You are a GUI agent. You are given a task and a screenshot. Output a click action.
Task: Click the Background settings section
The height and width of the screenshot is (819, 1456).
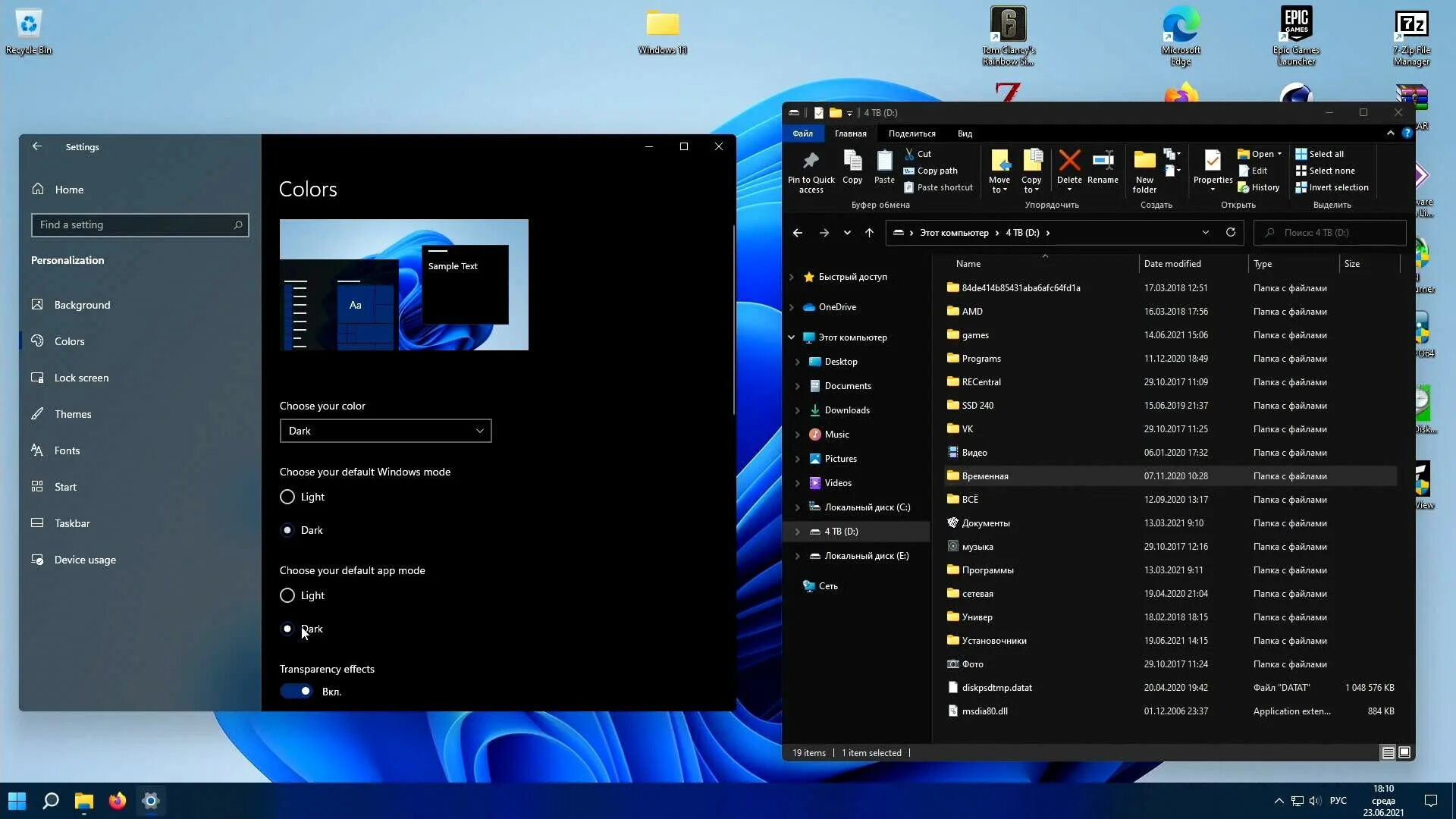(x=82, y=304)
